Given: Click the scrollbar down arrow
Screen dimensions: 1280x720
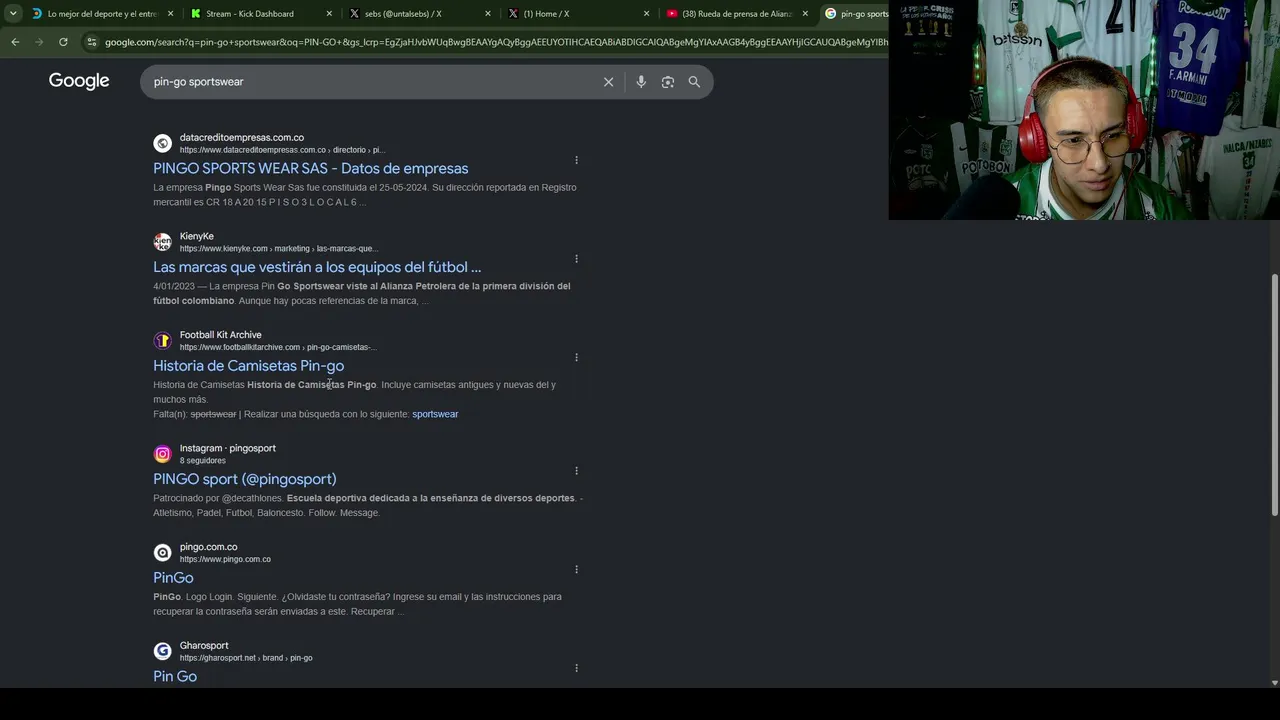Looking at the screenshot, I should pyautogui.click(x=1274, y=683).
